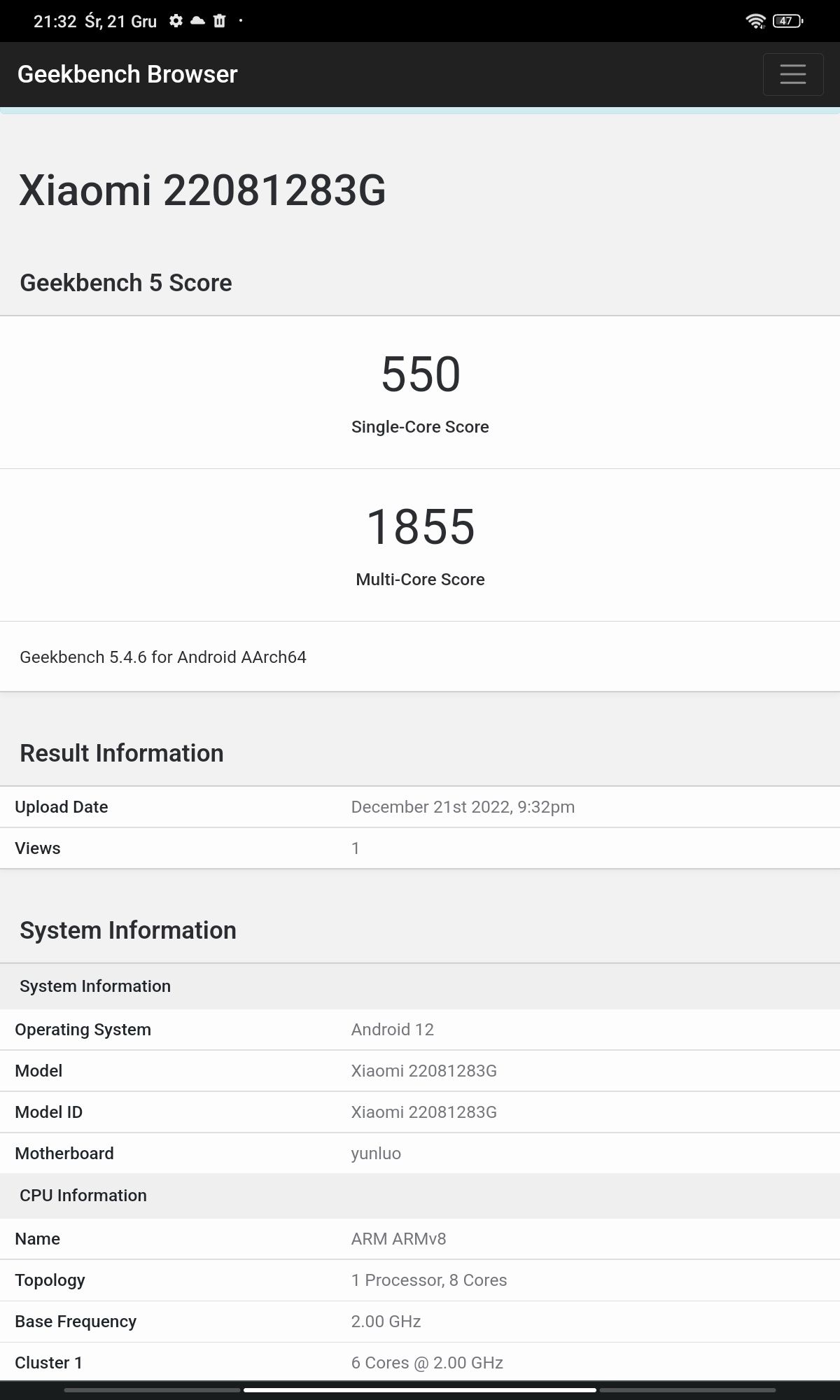Screen dimensions: 840x1400
Task: Click the Base Frequency label
Action: click(x=76, y=1322)
